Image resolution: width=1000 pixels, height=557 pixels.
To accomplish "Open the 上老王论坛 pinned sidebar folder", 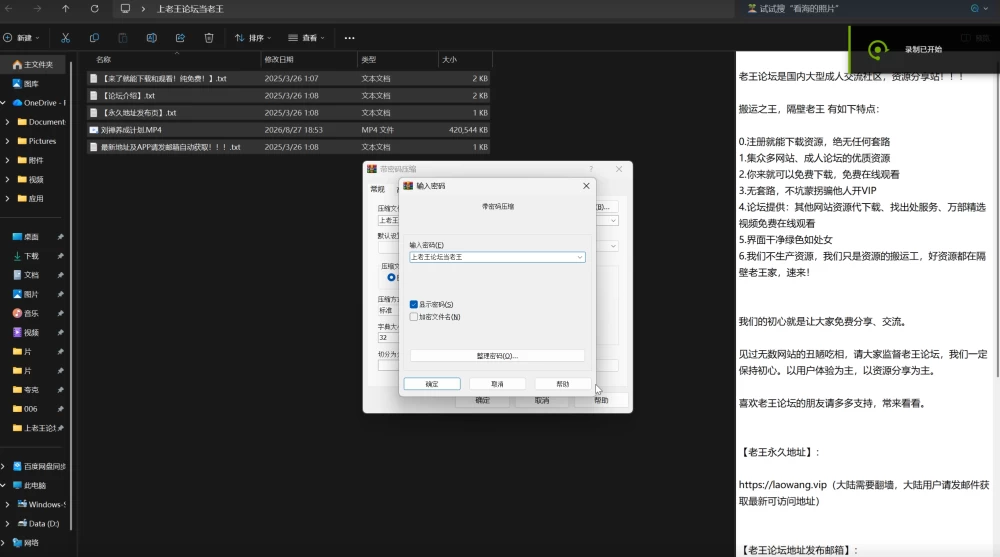I will tap(38, 428).
